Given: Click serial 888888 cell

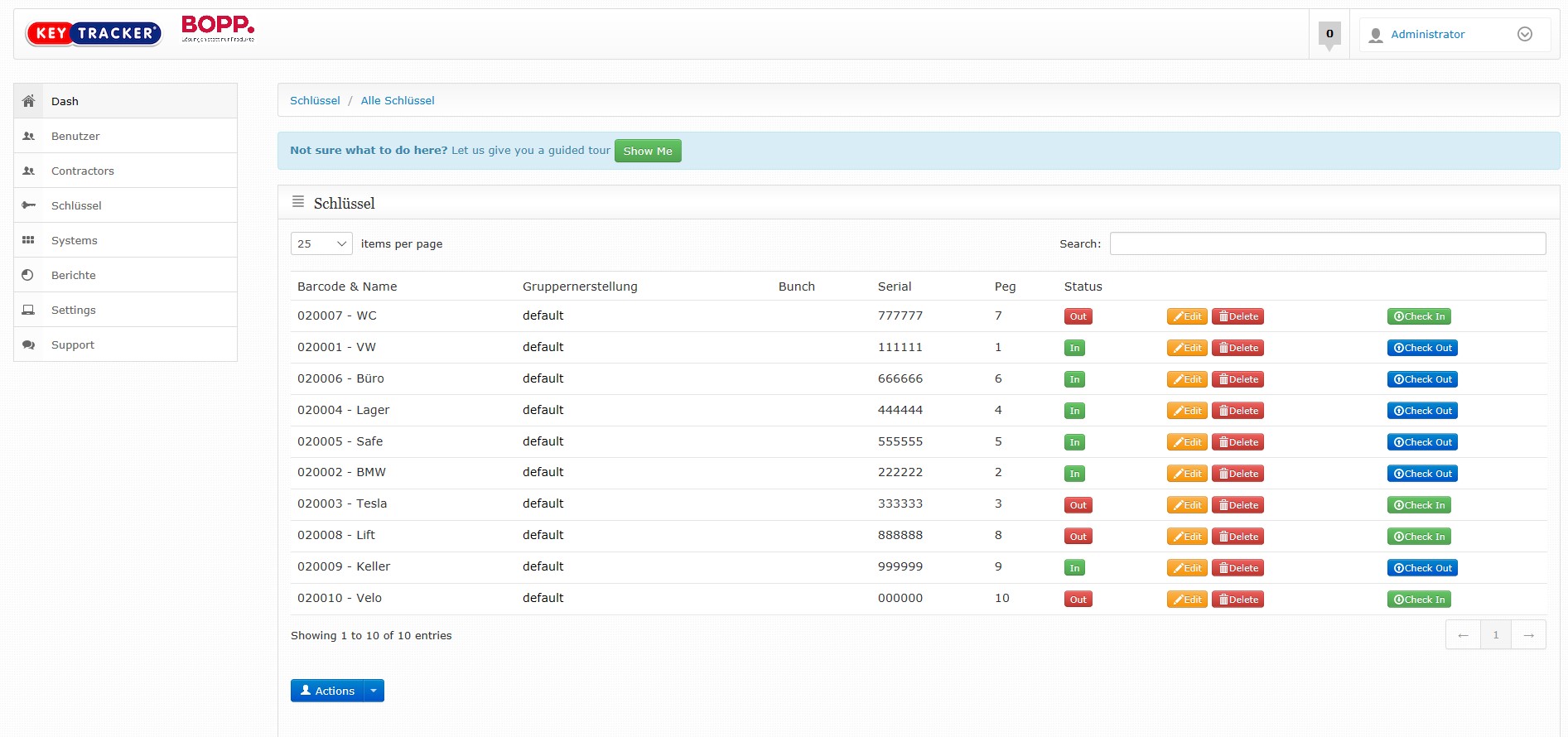Looking at the screenshot, I should coord(900,535).
